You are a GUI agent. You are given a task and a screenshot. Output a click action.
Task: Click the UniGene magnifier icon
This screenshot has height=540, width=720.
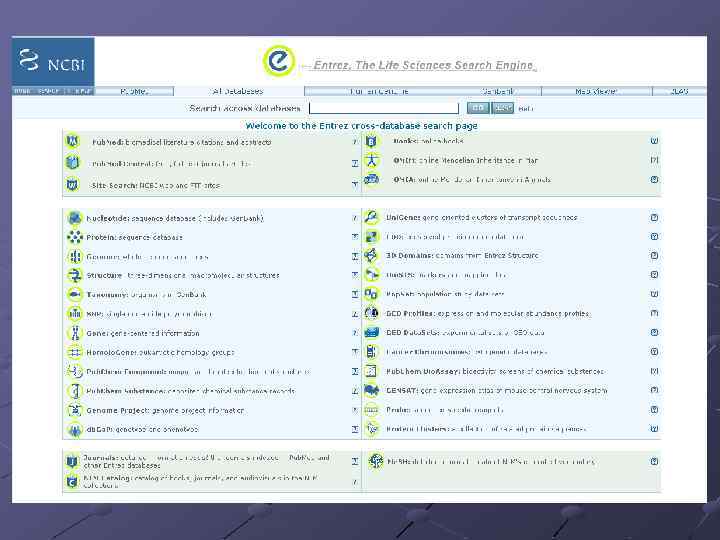point(371,217)
